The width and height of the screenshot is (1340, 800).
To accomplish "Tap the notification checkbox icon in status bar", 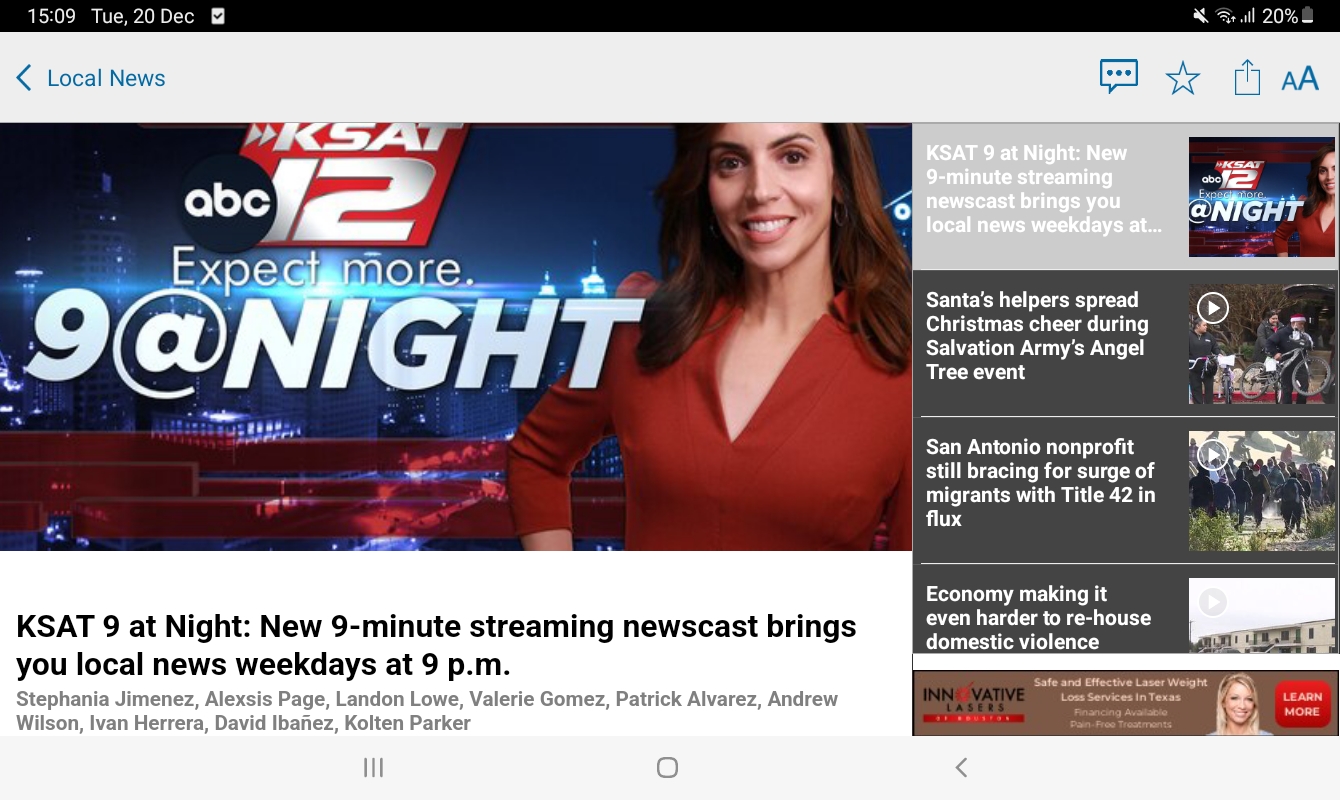I will click(x=219, y=16).
